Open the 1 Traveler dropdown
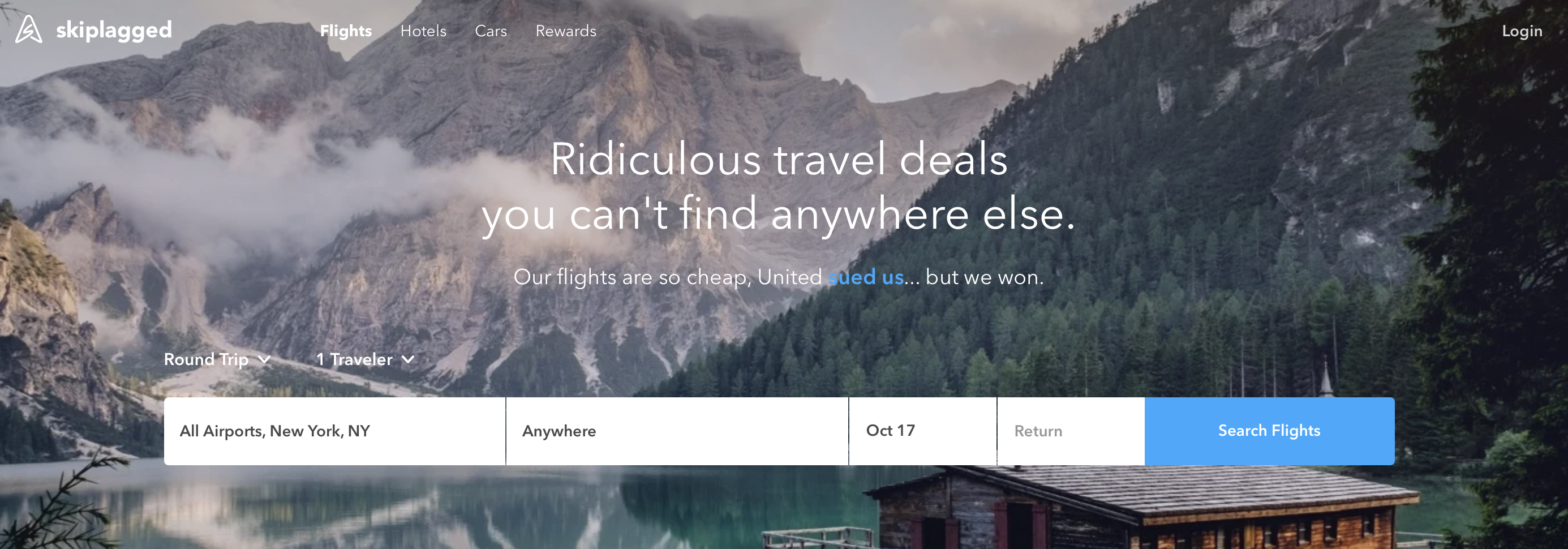Image resolution: width=1568 pixels, height=549 pixels. tap(365, 360)
